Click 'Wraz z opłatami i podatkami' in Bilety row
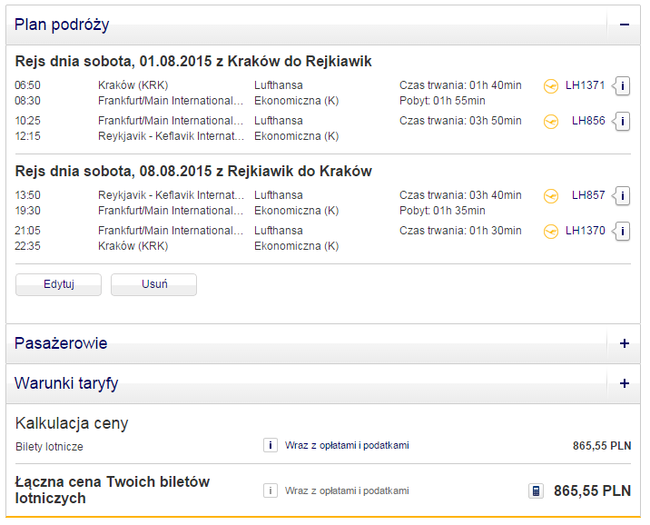The width and height of the screenshot is (650, 525). (x=347, y=445)
